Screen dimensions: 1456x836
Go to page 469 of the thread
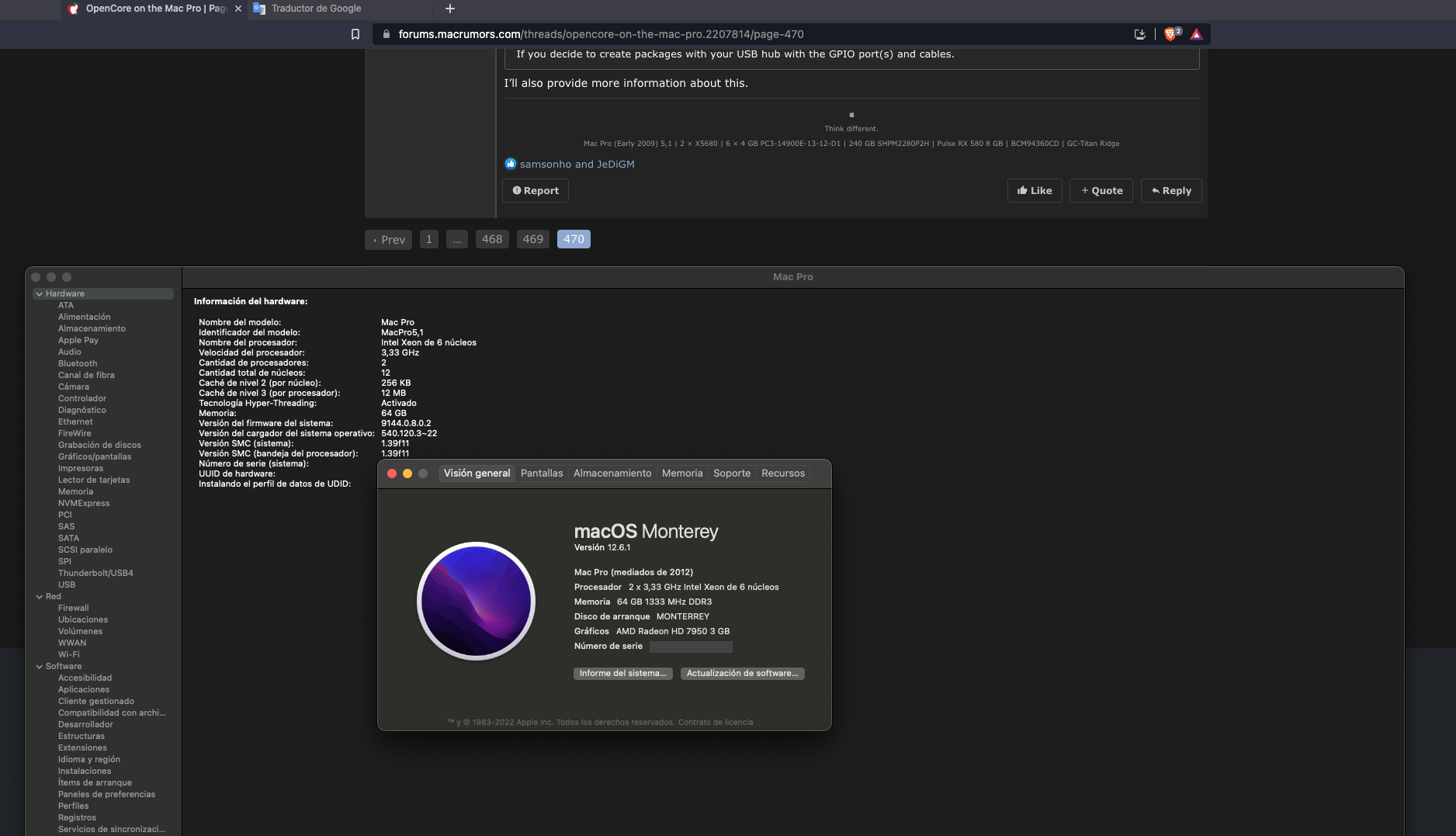tap(532, 240)
